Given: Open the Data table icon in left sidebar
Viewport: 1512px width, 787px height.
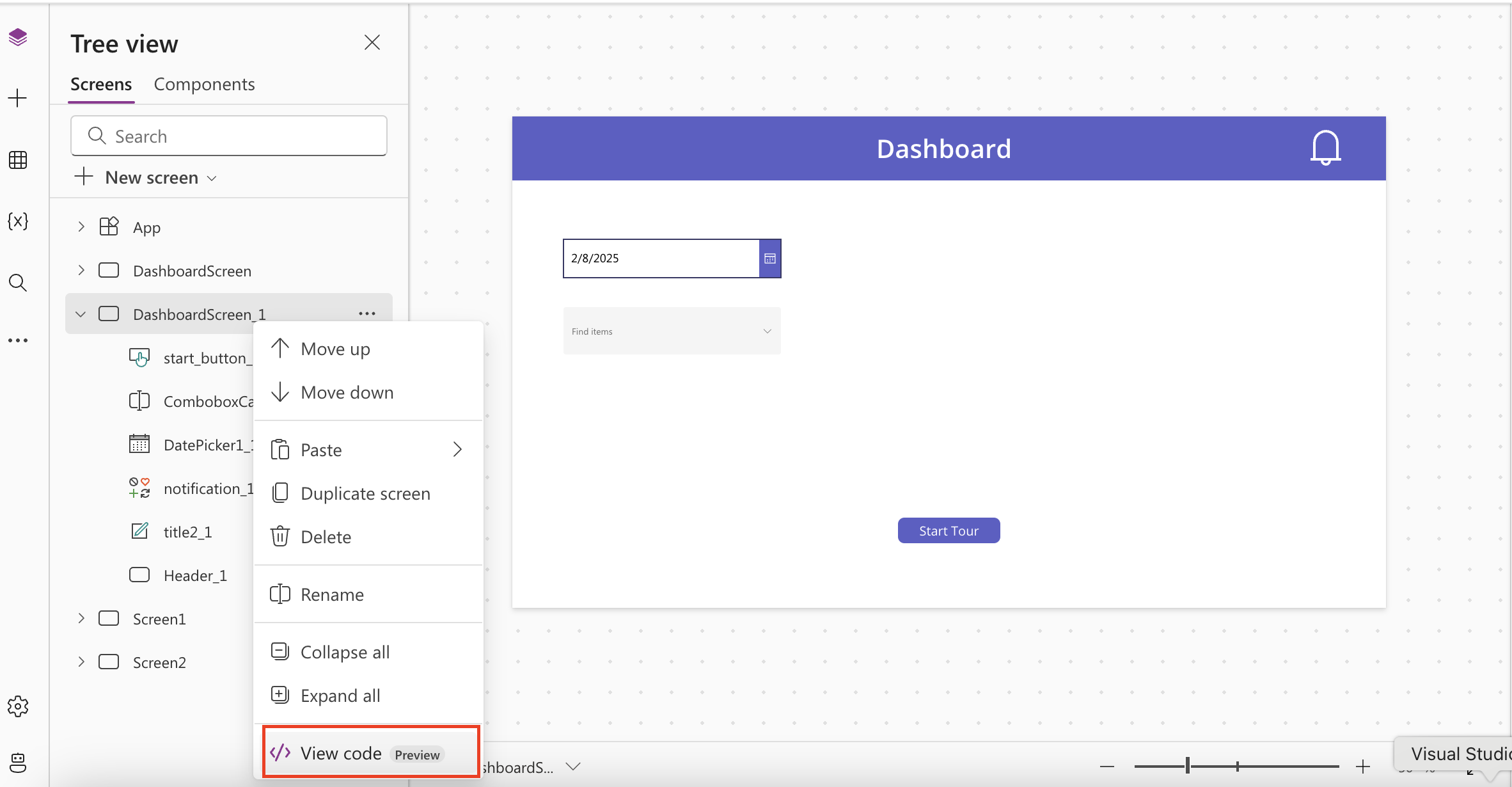Looking at the screenshot, I should point(18,160).
